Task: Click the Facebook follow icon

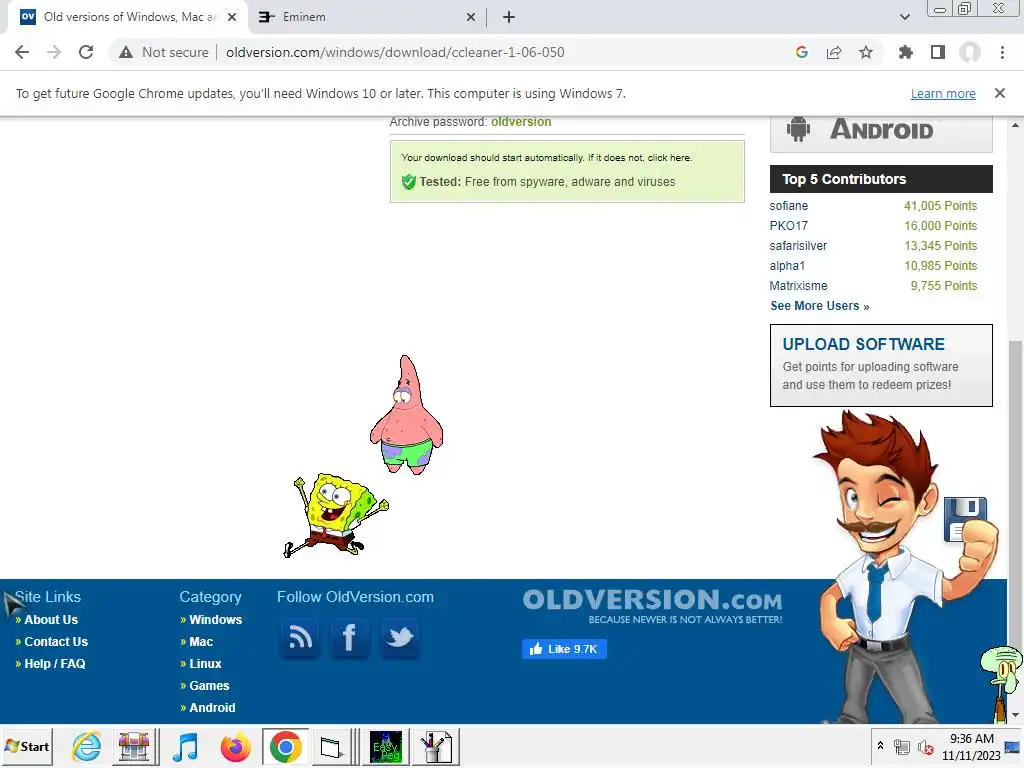Action: click(349, 637)
